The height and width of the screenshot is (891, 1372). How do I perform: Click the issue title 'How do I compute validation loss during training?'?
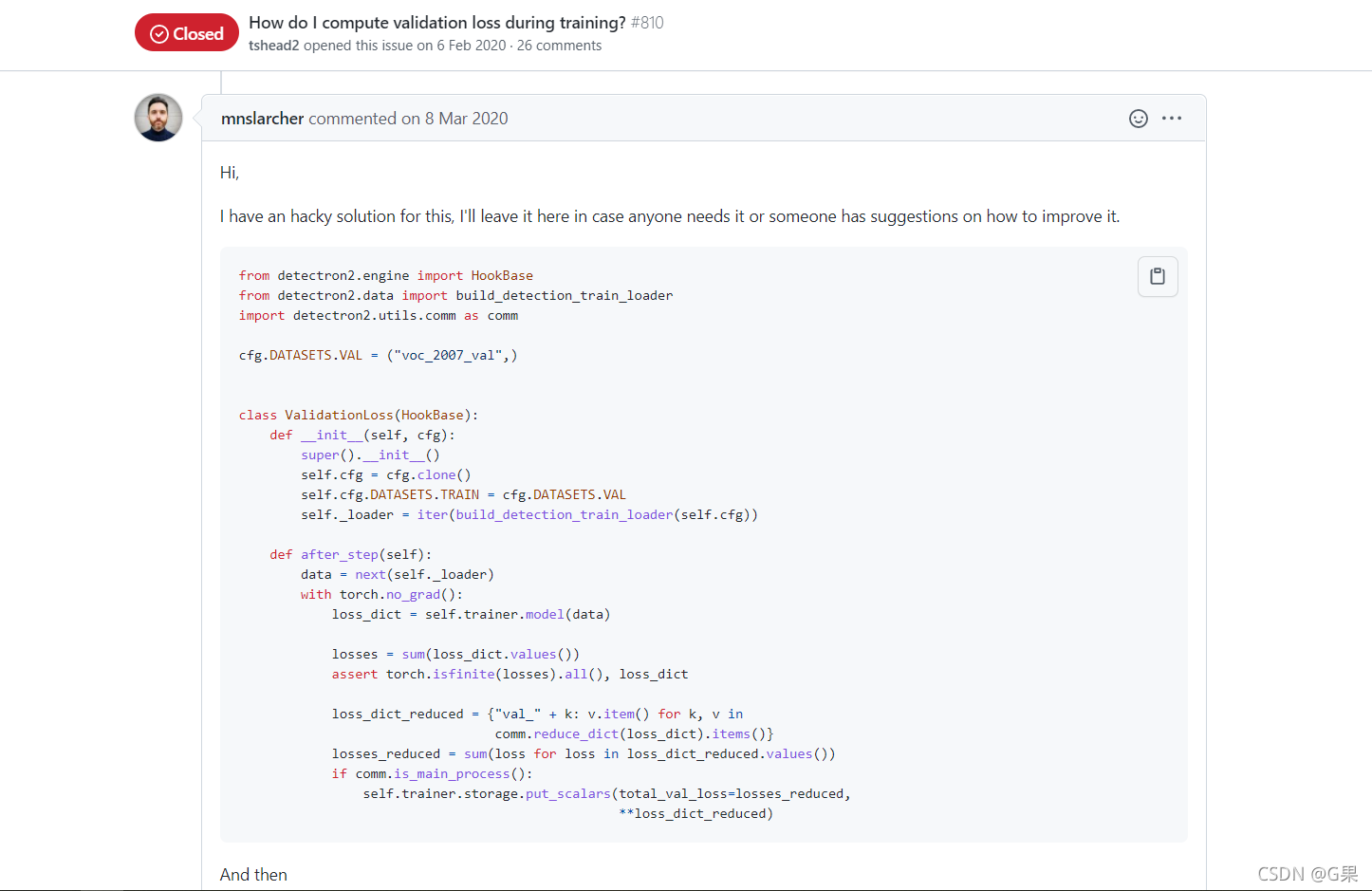coord(437,22)
